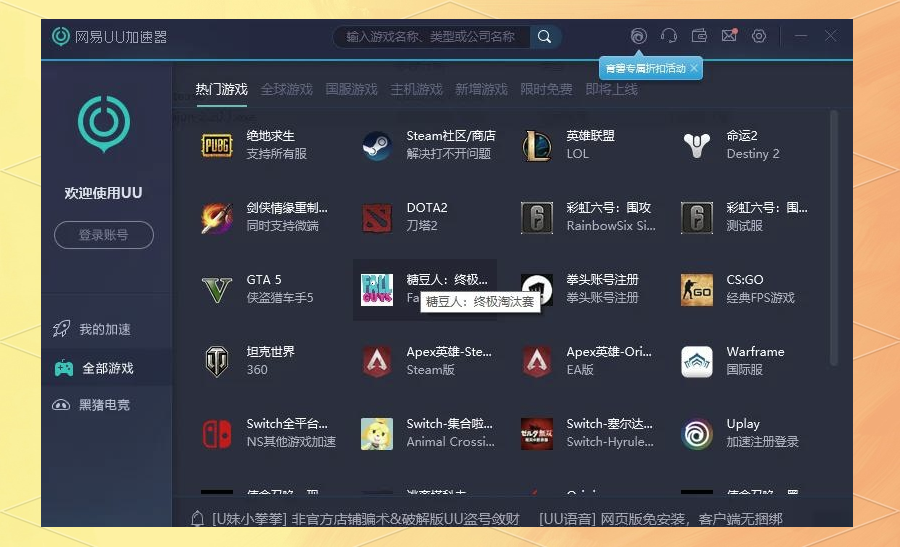900x547 pixels.
Task: Select the Animal Crossing Switch icon
Action: [x=377, y=433]
